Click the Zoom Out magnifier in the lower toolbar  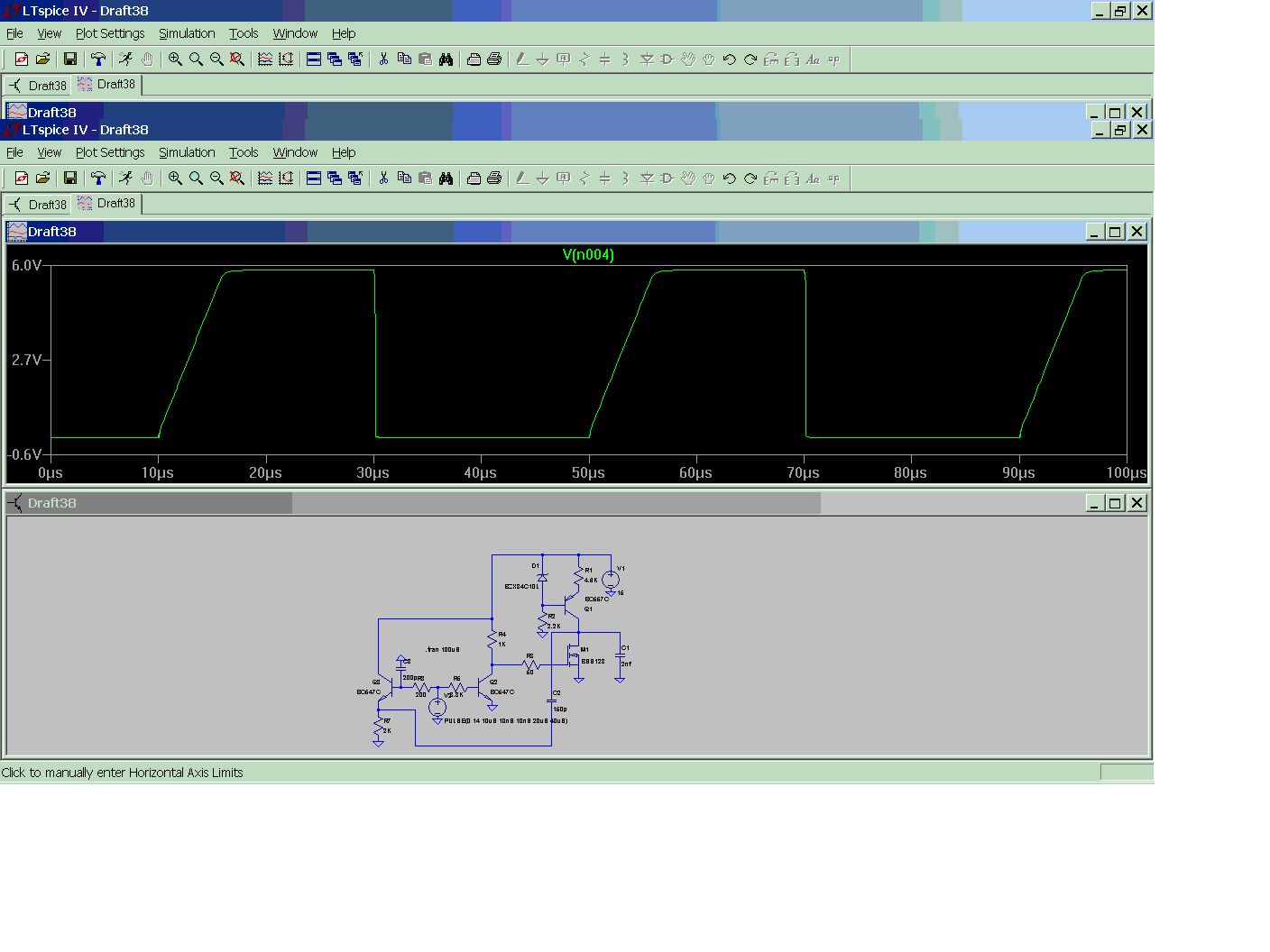coord(216,178)
